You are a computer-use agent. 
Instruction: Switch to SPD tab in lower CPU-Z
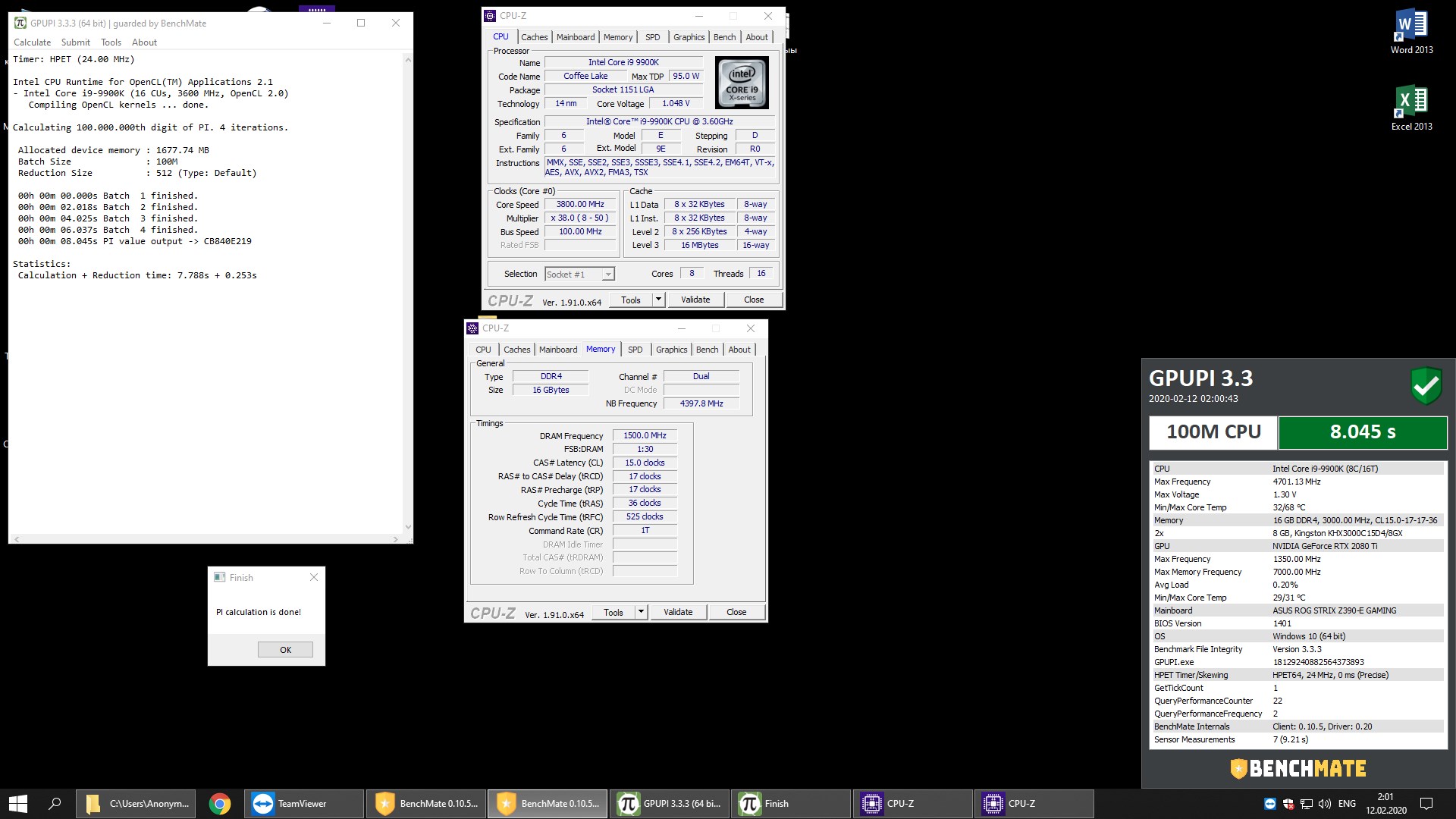[635, 350]
